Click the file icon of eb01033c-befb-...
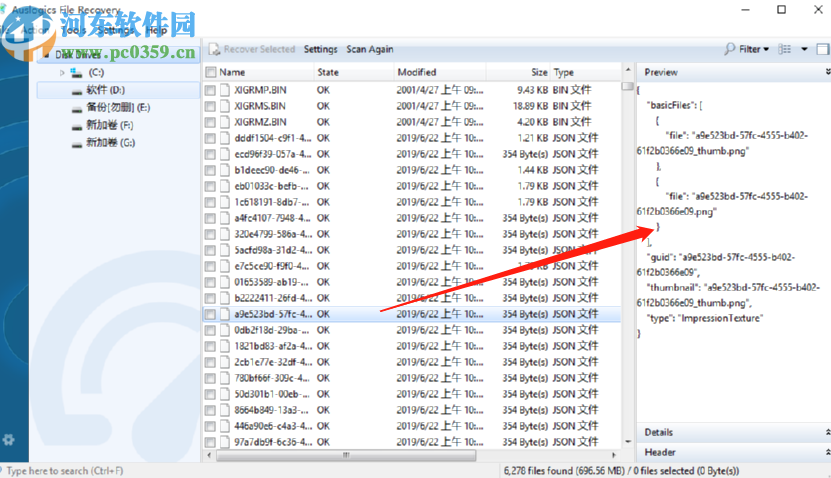The image size is (831, 478). click(x=225, y=186)
